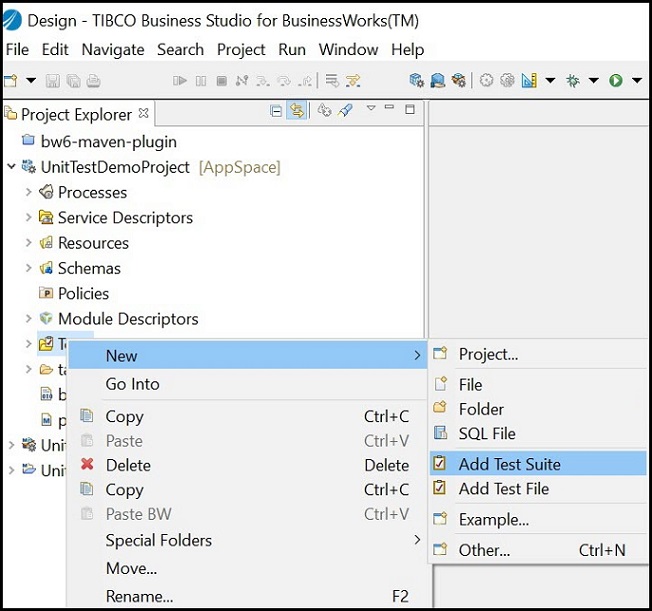Choose Delete from context menu
Screen dimensions: 652x611
[248, 465]
